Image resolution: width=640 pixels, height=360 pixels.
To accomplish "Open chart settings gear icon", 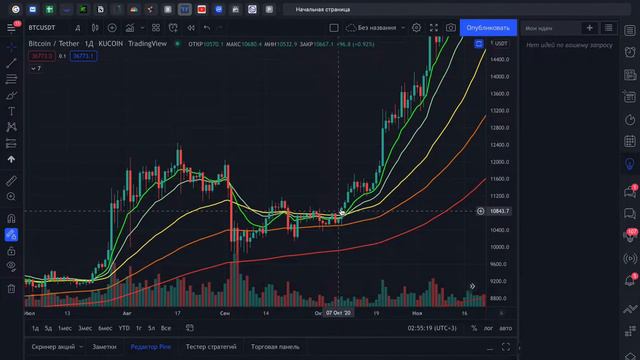I will tap(416, 28).
